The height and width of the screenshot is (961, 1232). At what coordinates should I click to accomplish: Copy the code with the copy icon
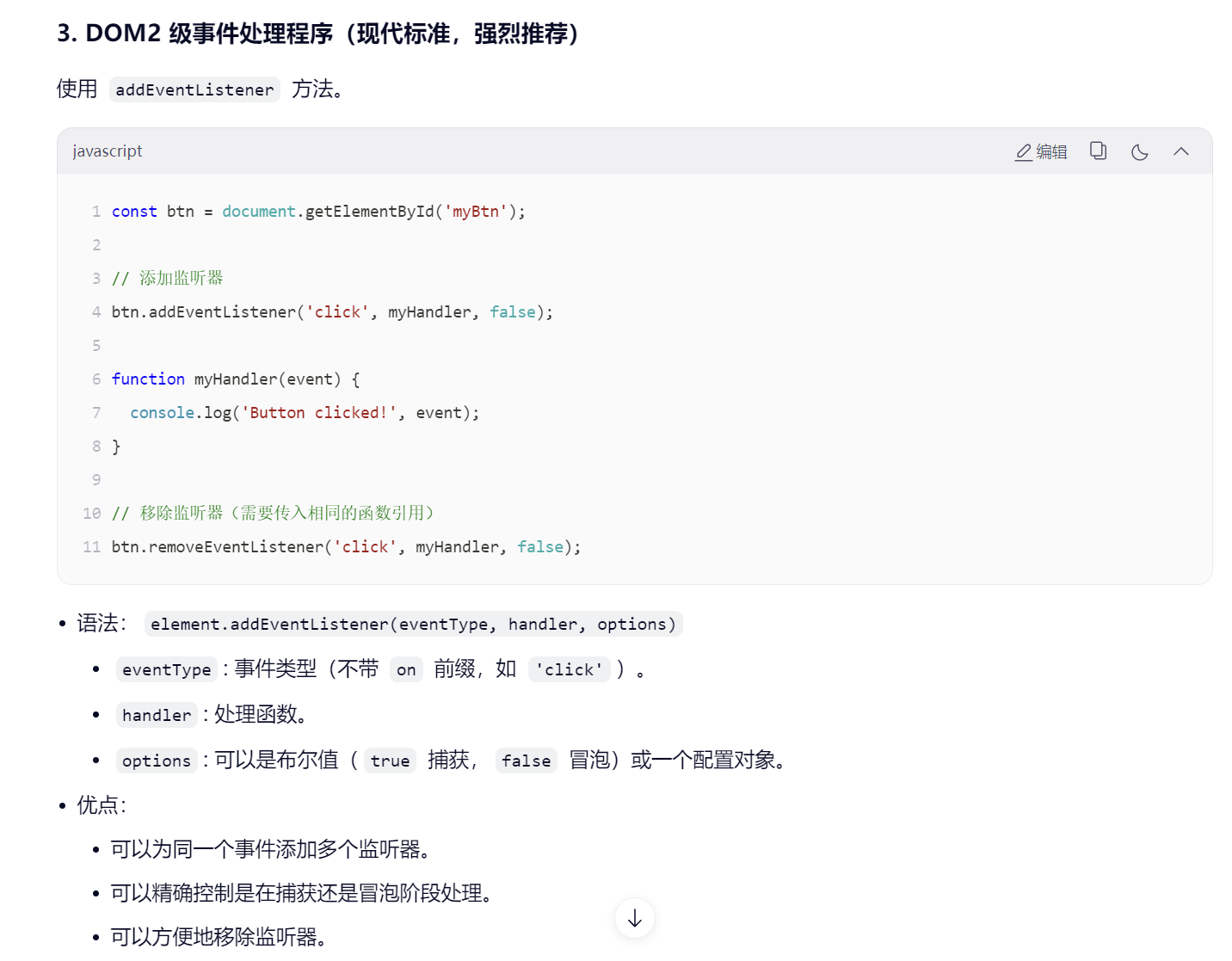pos(1099,151)
